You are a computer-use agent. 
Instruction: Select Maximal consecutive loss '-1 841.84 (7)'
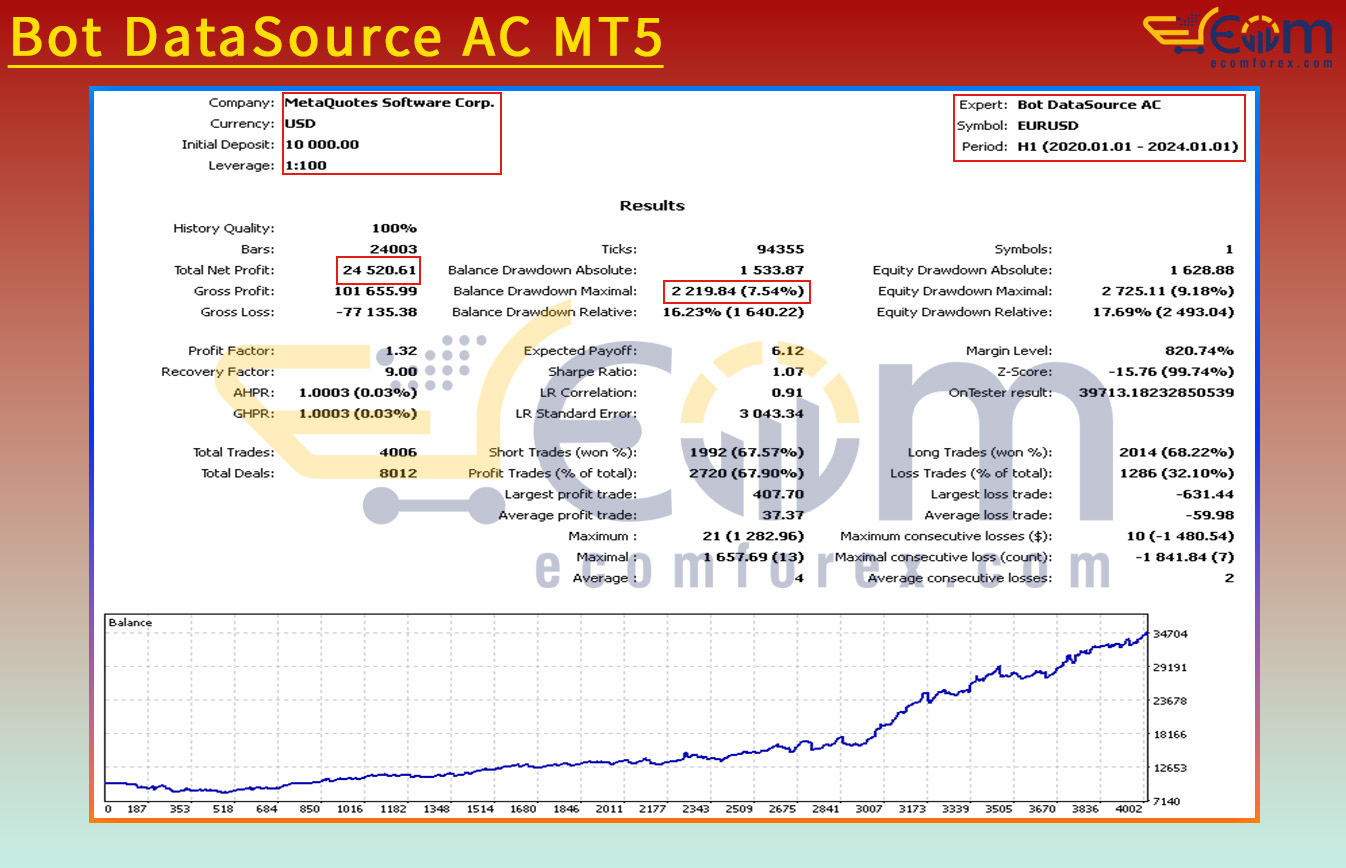1184,558
